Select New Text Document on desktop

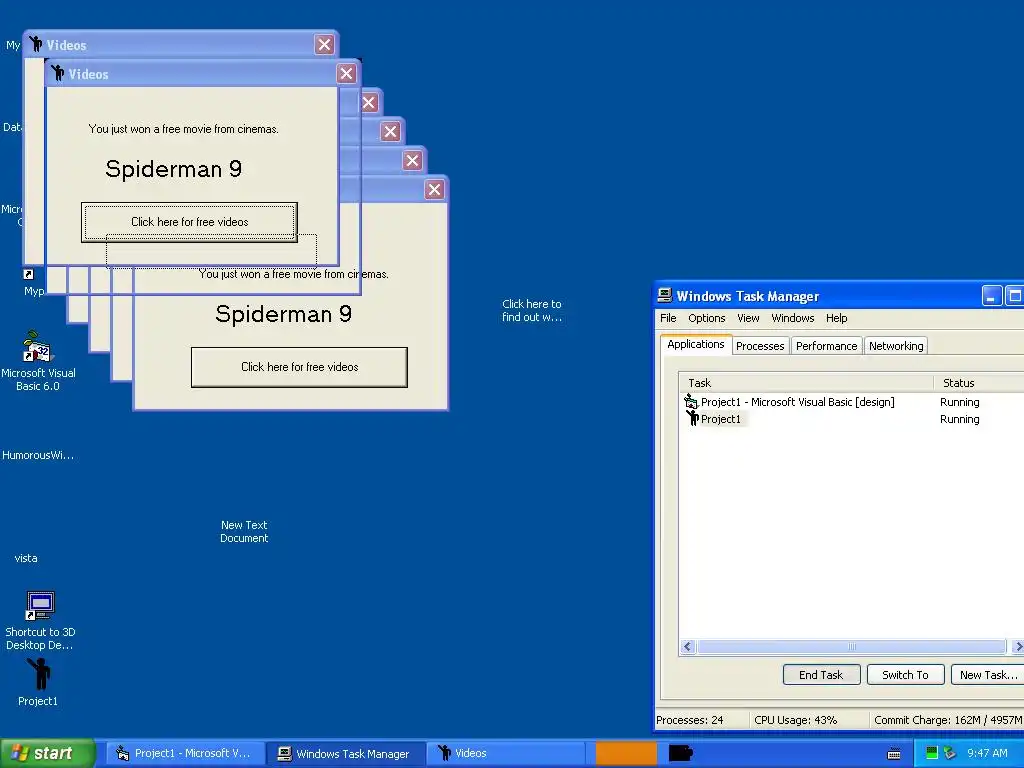(244, 532)
